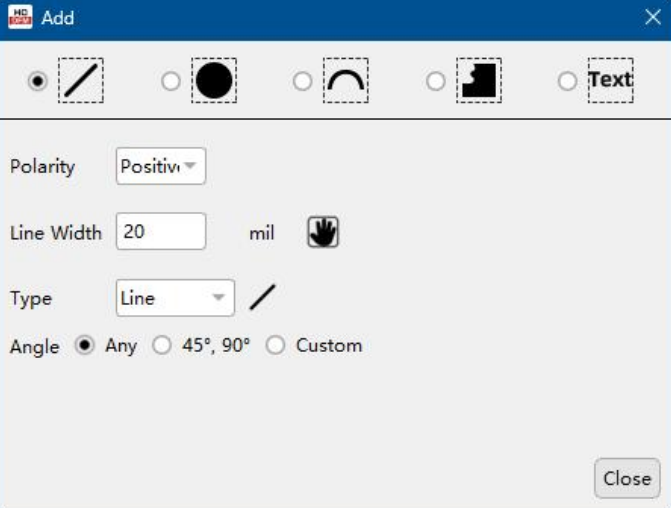The image size is (671, 508).
Task: Choose the Custom angle radio button
Action: [276, 346]
